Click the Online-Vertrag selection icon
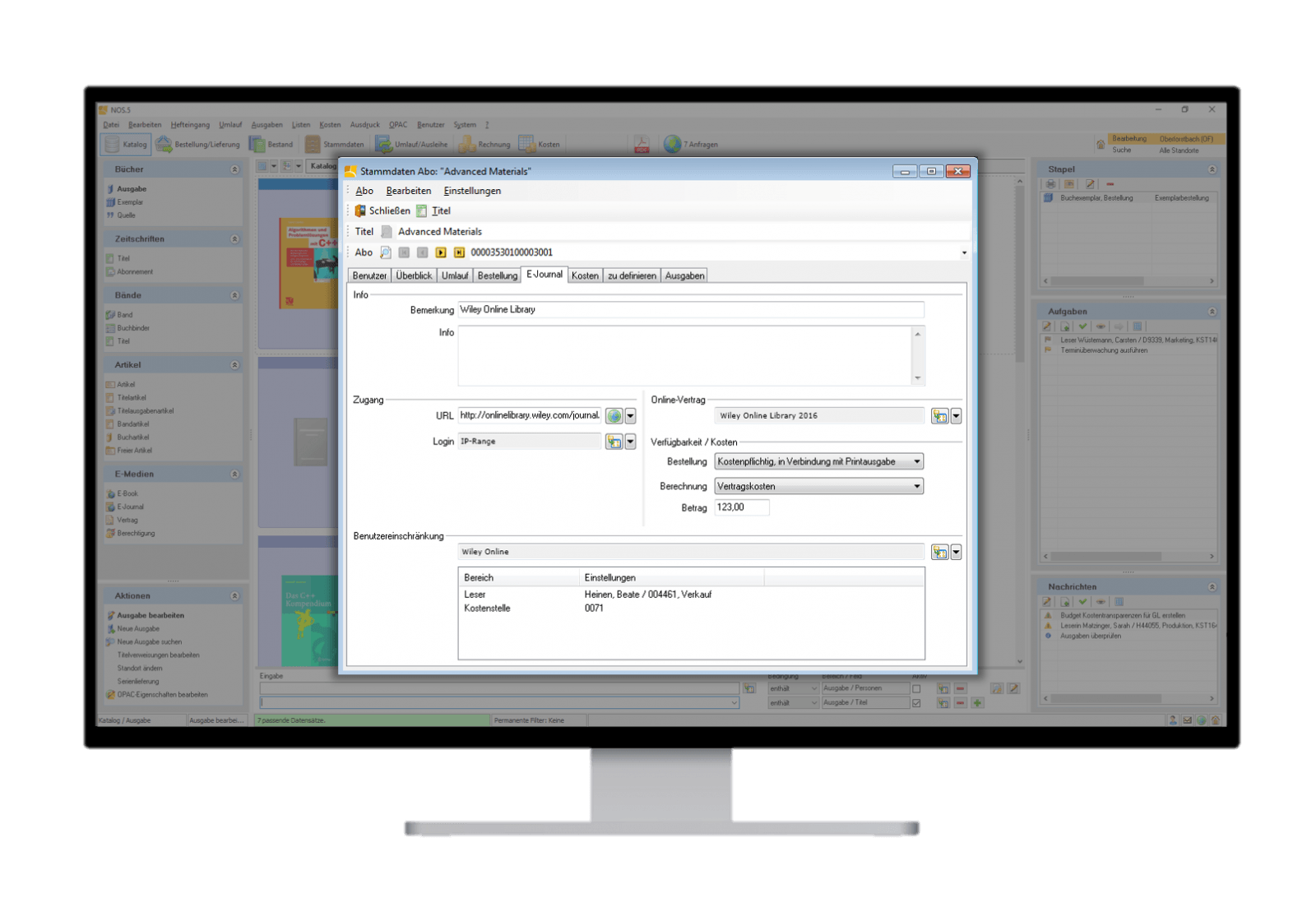1316x921 pixels. point(939,416)
